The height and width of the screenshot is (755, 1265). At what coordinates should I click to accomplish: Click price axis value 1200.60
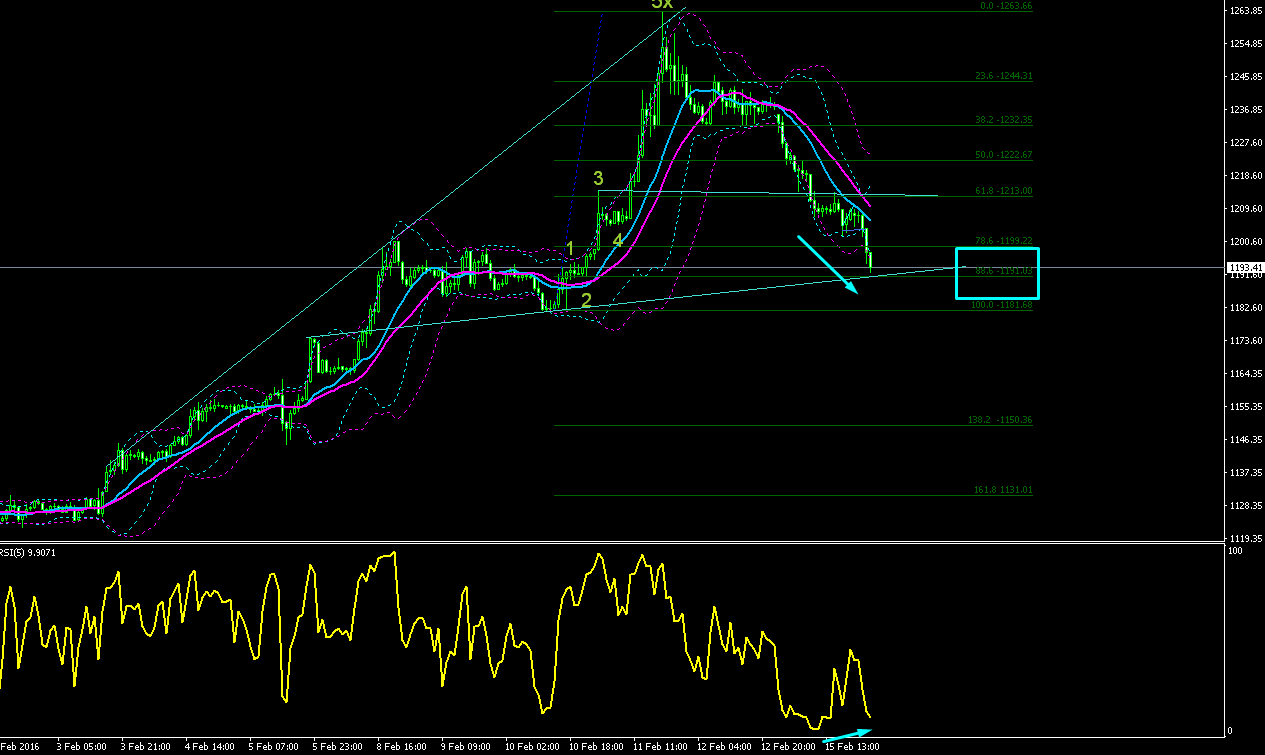(1245, 242)
